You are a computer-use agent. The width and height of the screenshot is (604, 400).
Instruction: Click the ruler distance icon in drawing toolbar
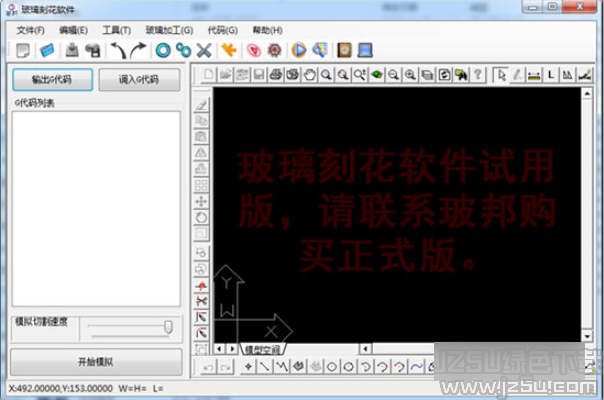click(x=534, y=74)
